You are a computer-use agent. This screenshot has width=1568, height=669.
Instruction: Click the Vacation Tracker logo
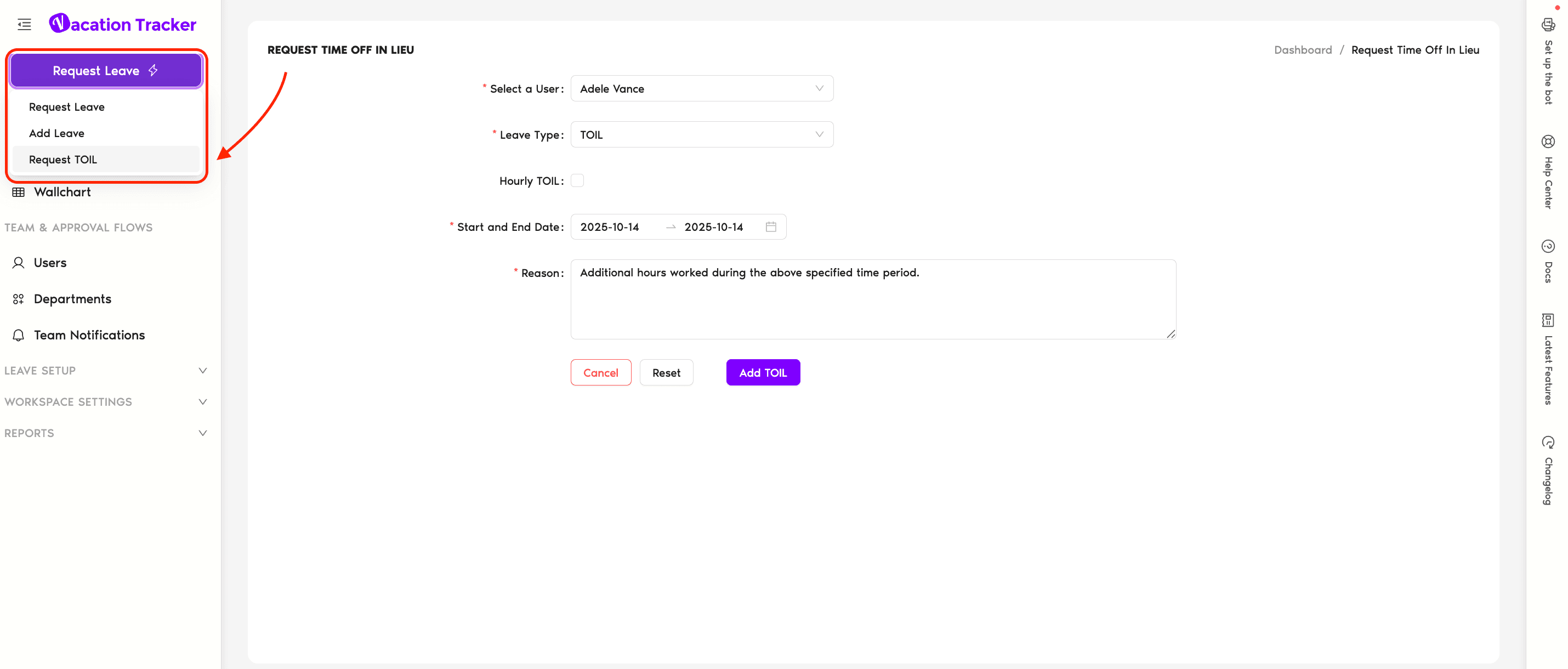(122, 24)
